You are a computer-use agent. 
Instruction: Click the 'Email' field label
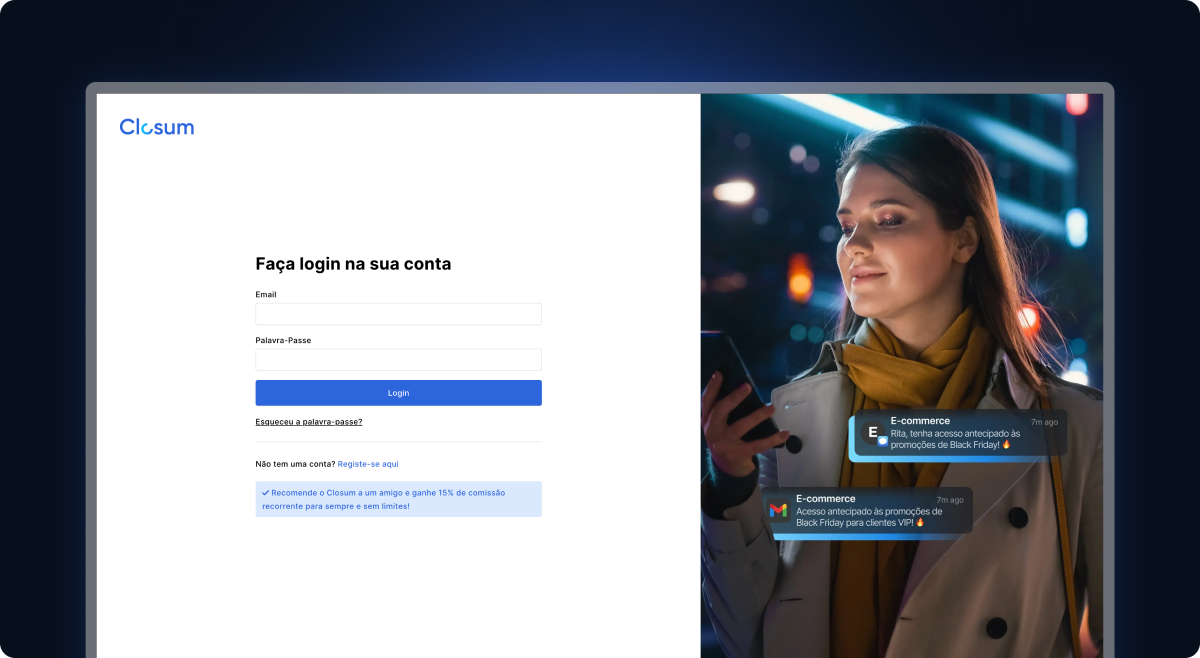[266, 295]
